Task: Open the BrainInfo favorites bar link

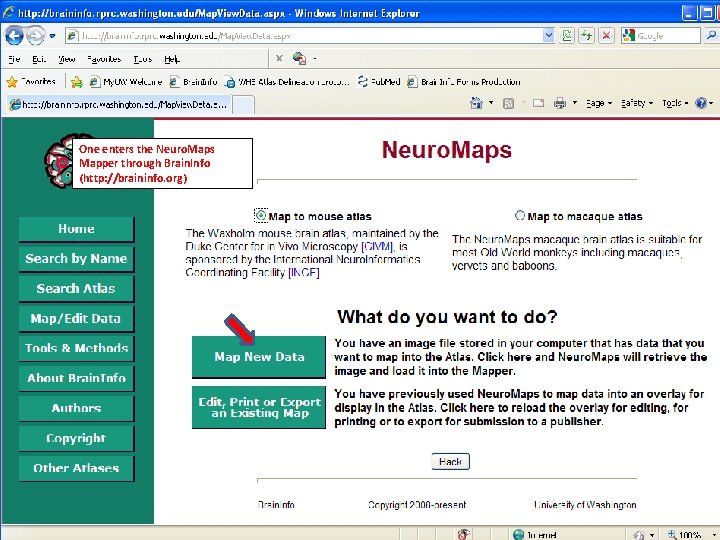Action: click(193, 82)
